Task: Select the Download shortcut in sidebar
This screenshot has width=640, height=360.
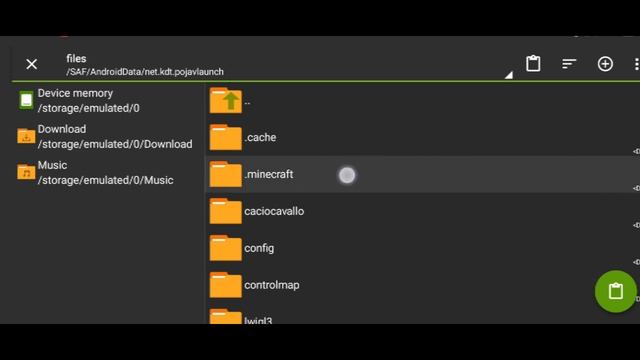Action: pyautogui.click(x=107, y=136)
